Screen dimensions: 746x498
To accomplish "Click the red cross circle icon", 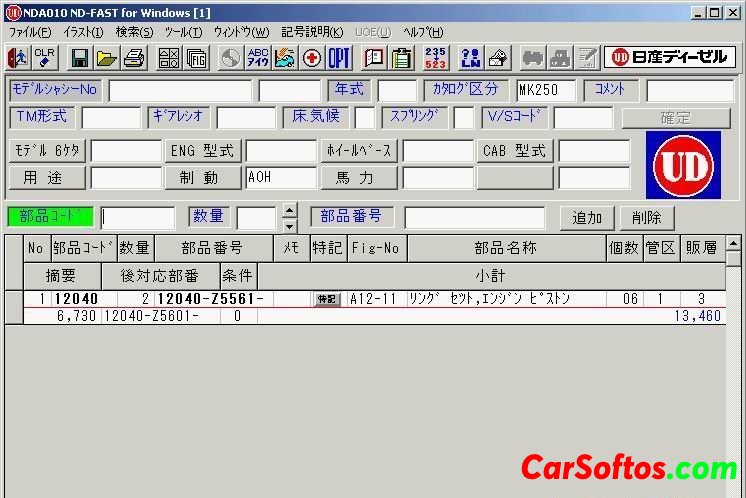I will (x=312, y=57).
